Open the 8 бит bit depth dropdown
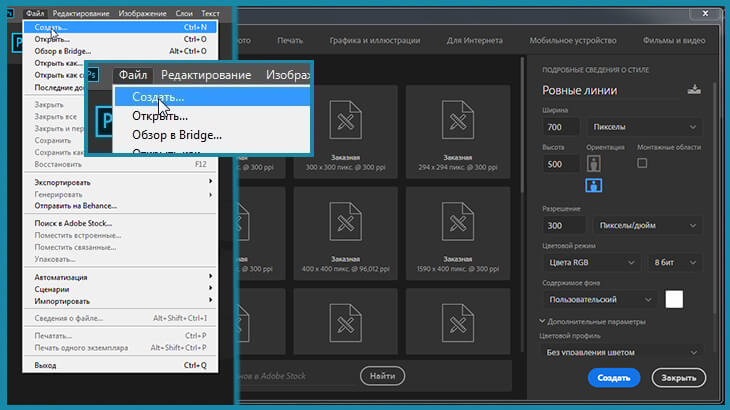 [x=675, y=262]
